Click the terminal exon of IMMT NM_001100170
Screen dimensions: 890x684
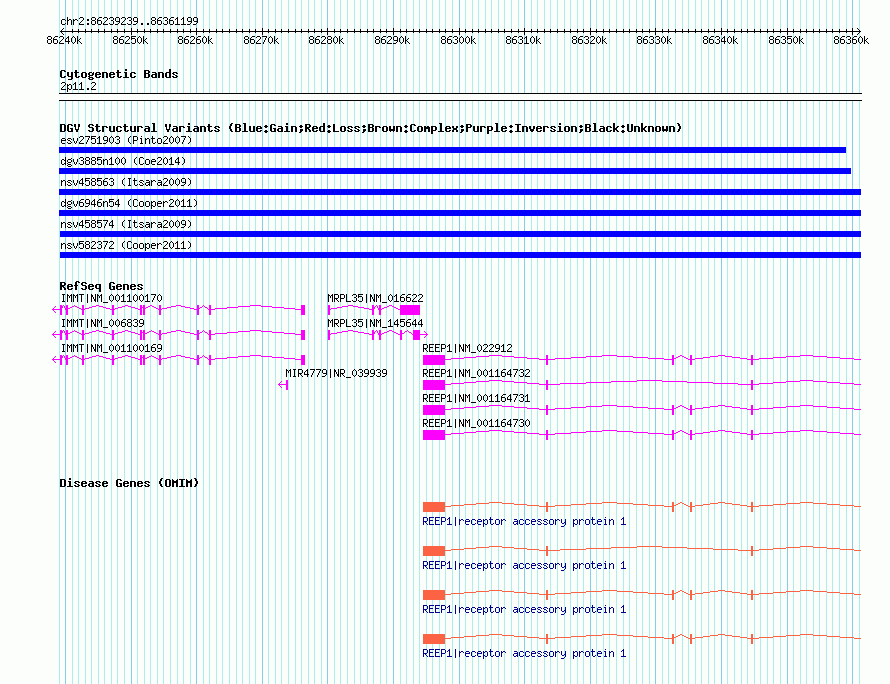pos(303,310)
